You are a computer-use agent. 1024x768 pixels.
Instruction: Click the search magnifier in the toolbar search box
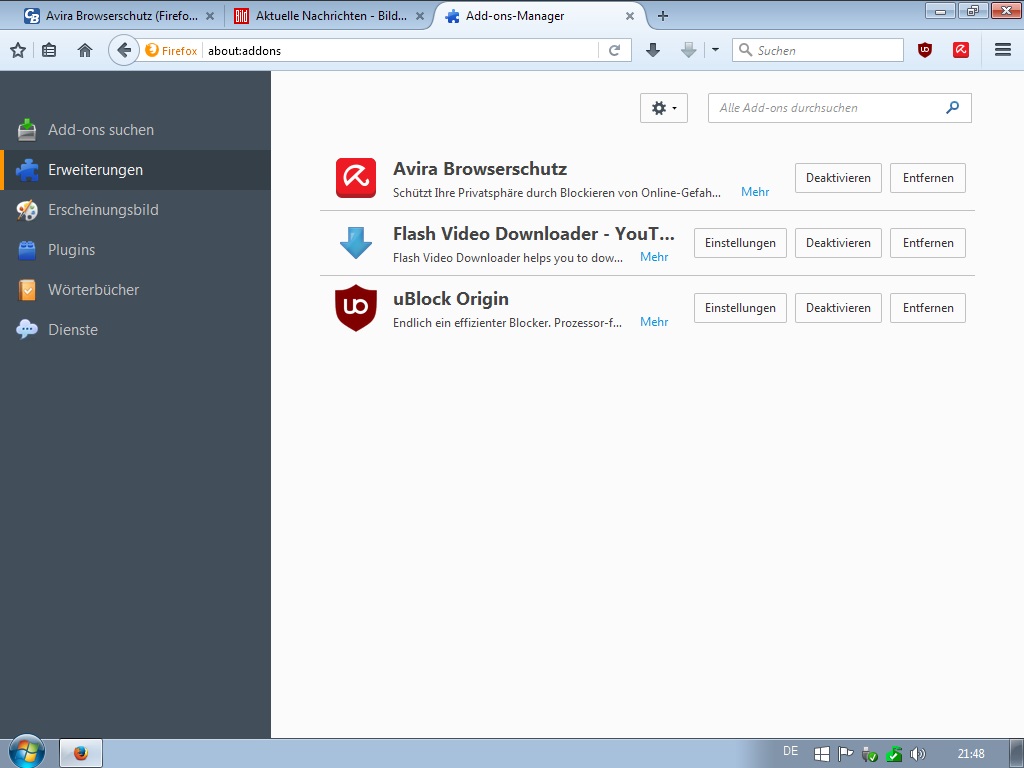click(x=745, y=50)
